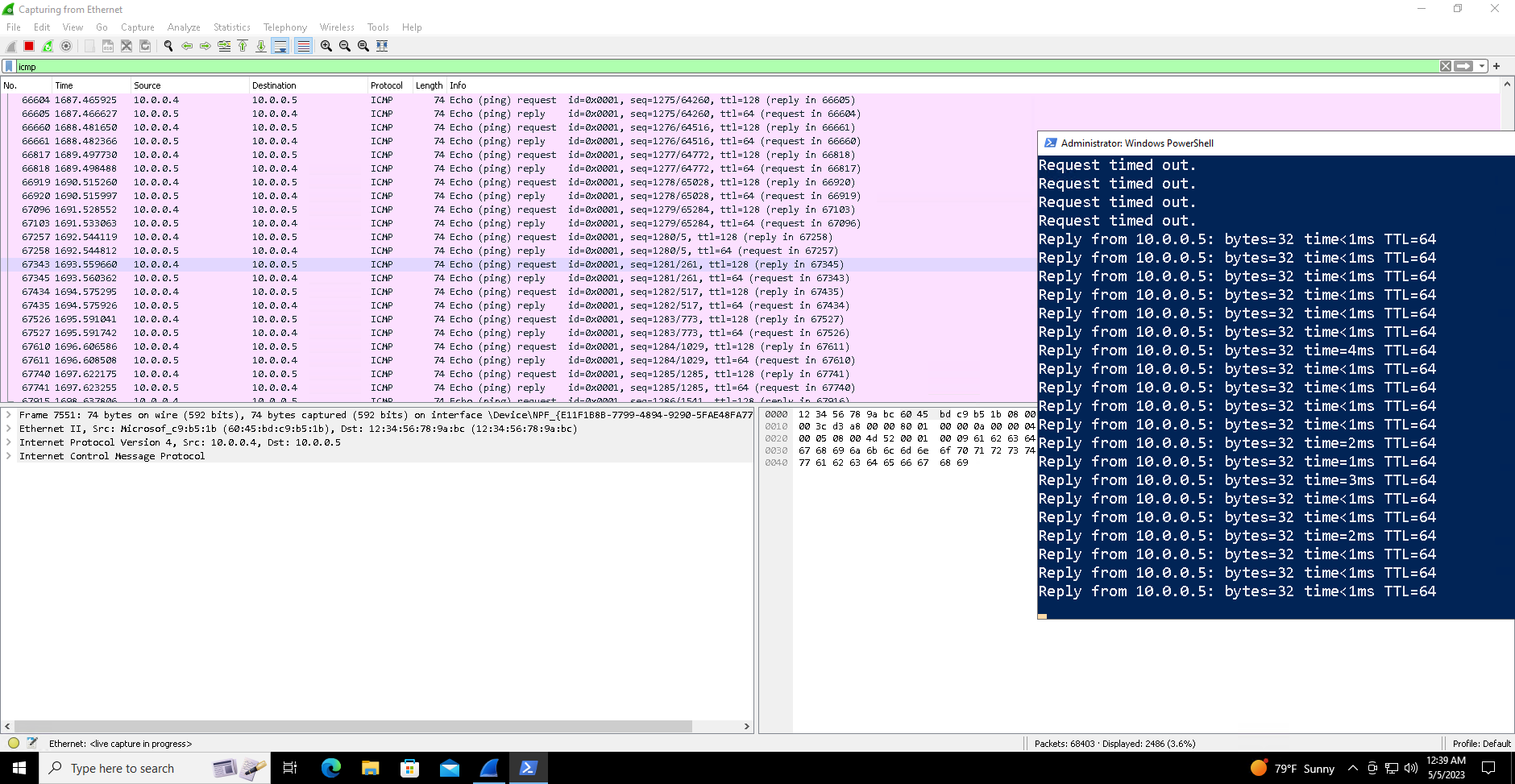
Task: Restart the current capture
Action: click(47, 46)
